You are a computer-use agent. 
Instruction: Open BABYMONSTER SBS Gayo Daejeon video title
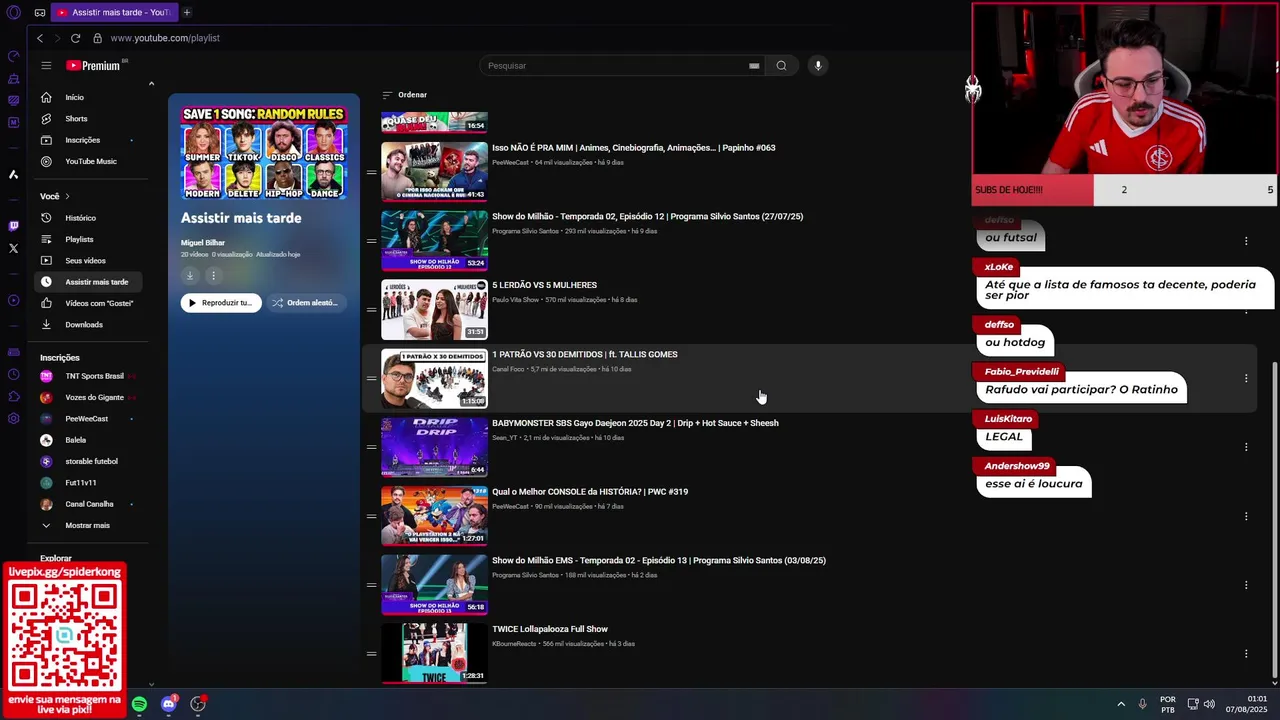635,423
